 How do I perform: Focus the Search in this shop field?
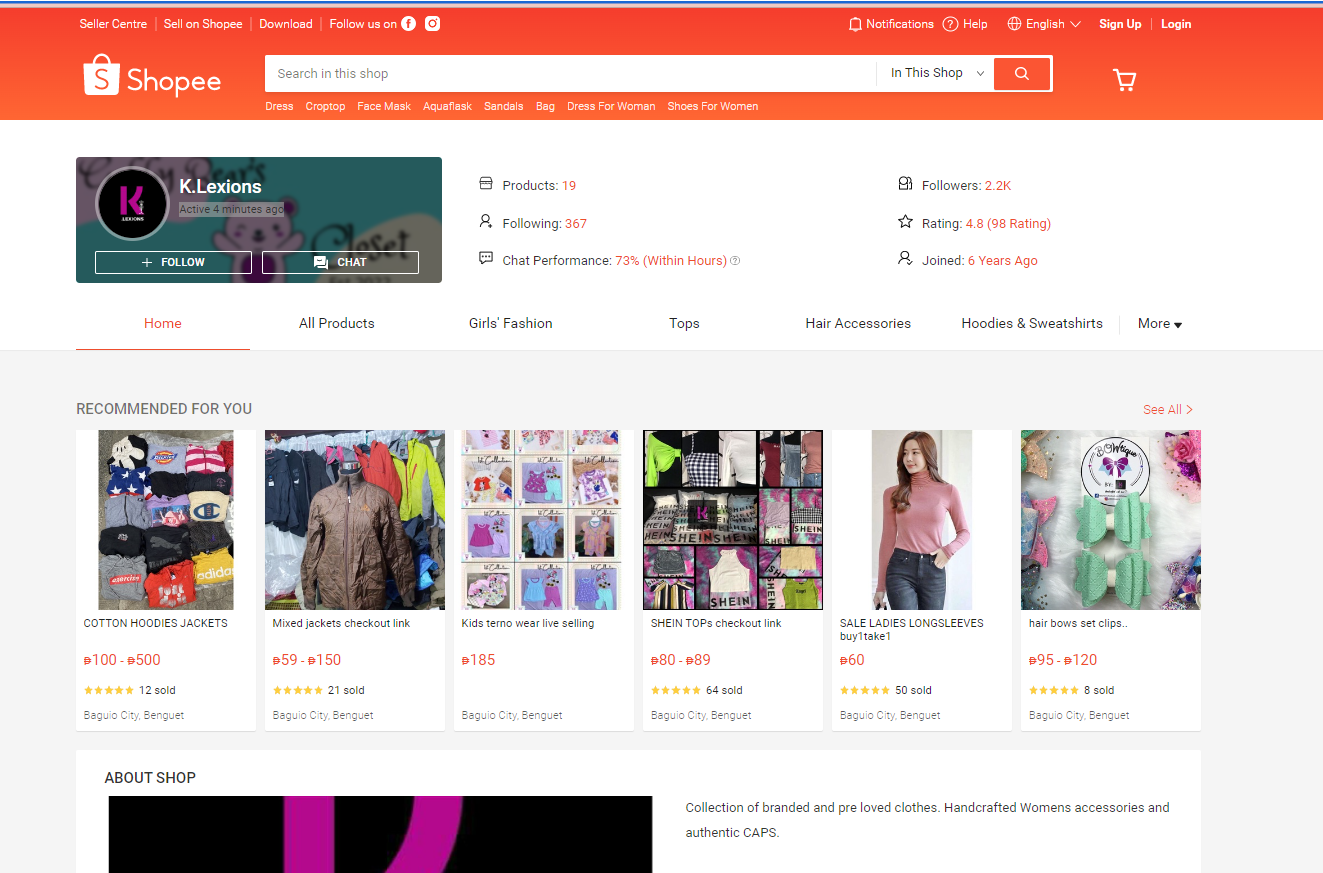(x=571, y=74)
